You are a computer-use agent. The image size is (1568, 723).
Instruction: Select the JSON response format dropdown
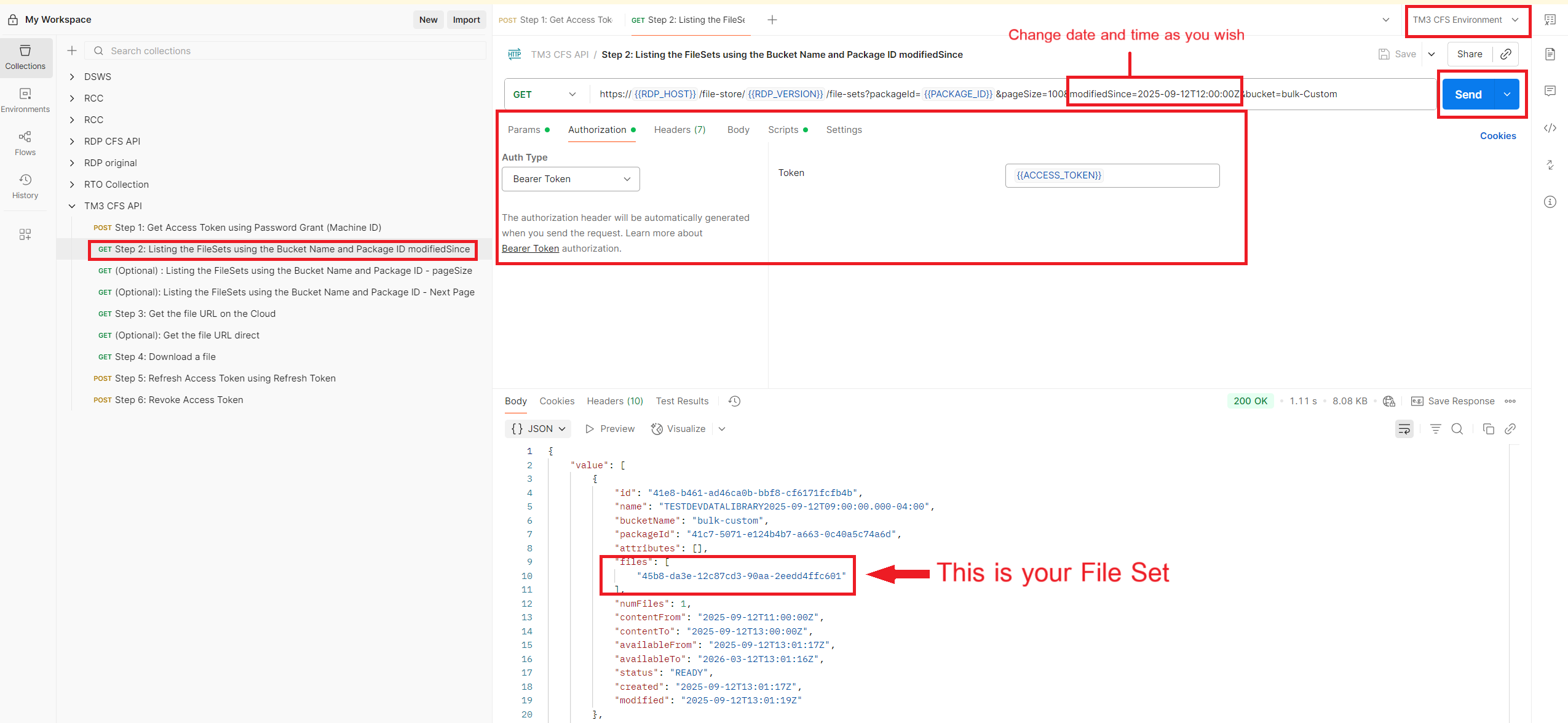click(538, 429)
